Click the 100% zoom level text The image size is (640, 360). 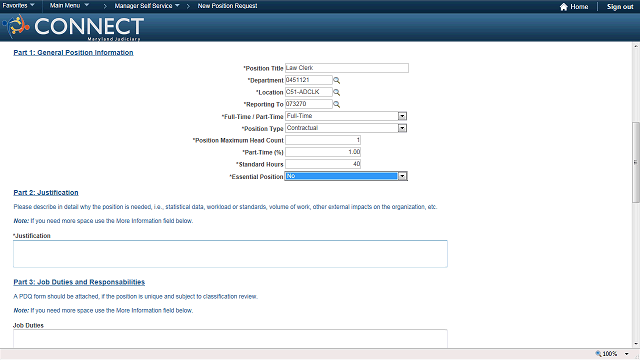pyautogui.click(x=610, y=354)
